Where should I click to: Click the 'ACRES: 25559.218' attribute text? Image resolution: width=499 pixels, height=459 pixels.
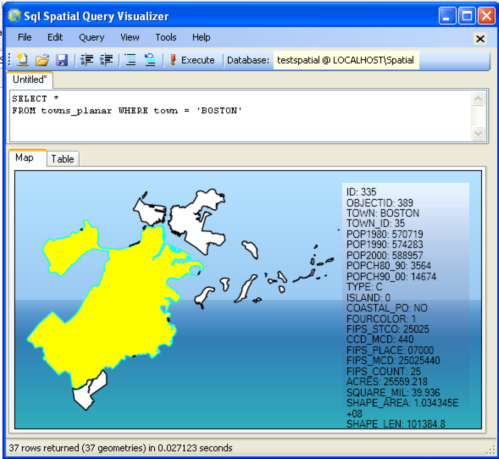[387, 382]
